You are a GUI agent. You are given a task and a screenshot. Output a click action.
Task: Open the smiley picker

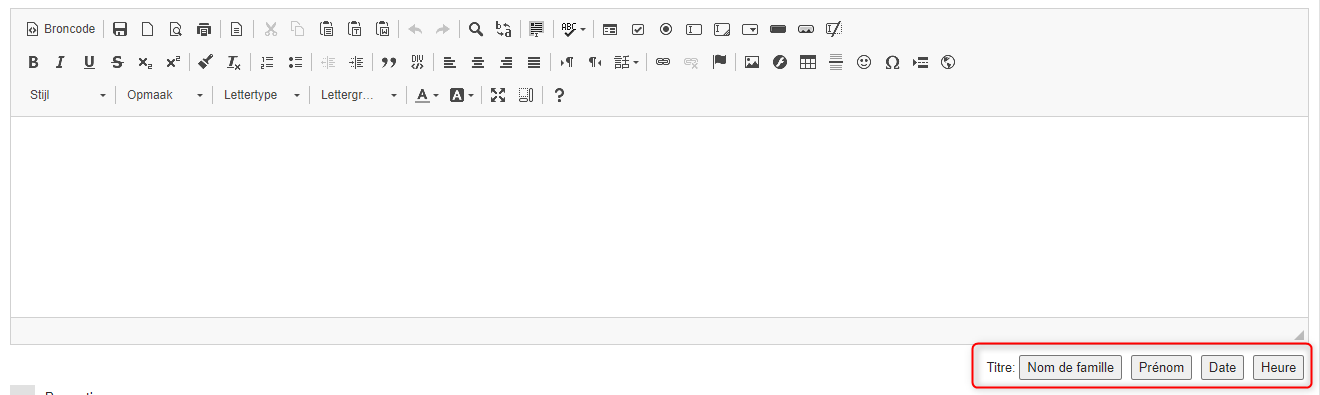click(864, 62)
